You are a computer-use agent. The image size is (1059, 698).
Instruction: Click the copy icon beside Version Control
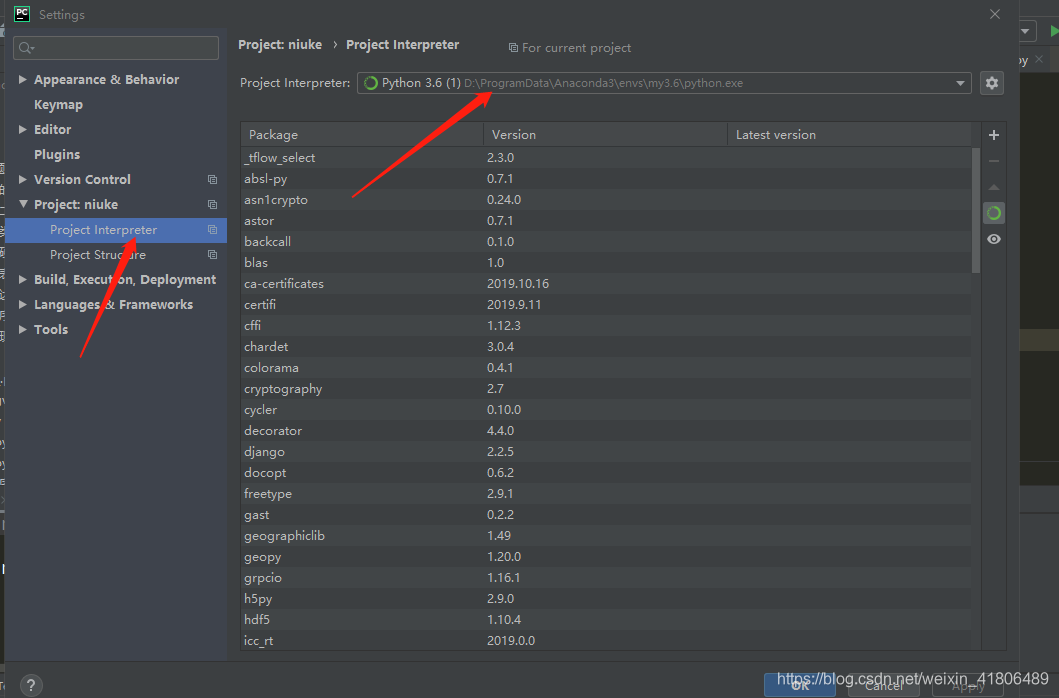212,180
